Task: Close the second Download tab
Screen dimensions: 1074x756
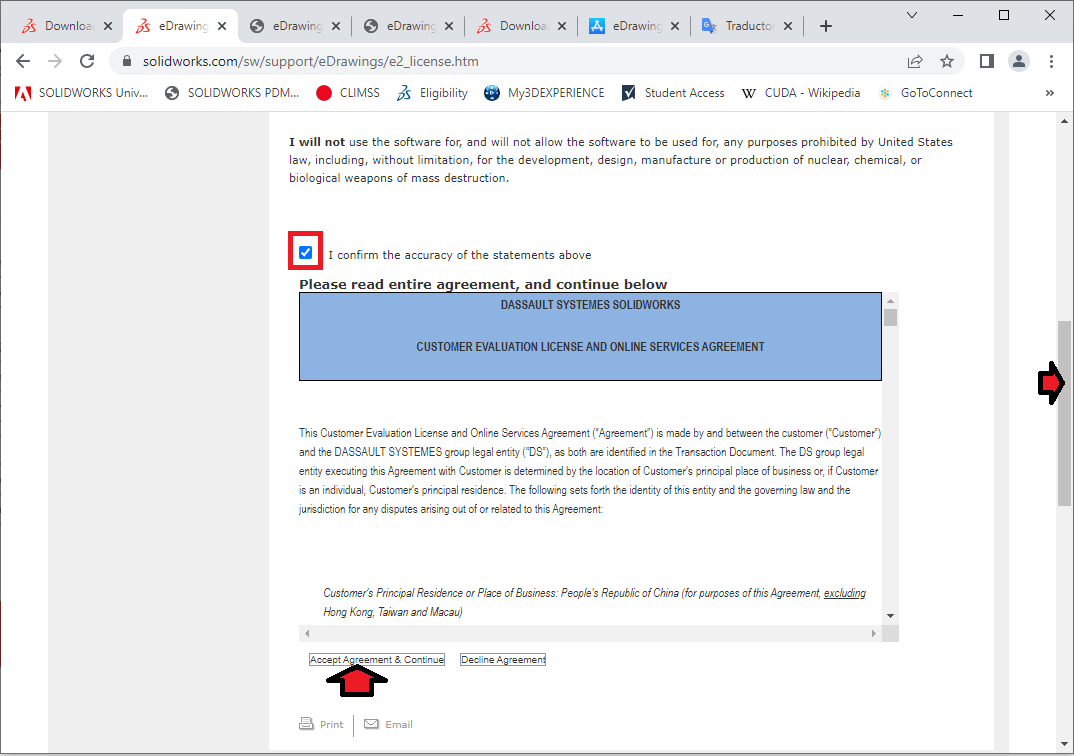Action: click(x=562, y=26)
